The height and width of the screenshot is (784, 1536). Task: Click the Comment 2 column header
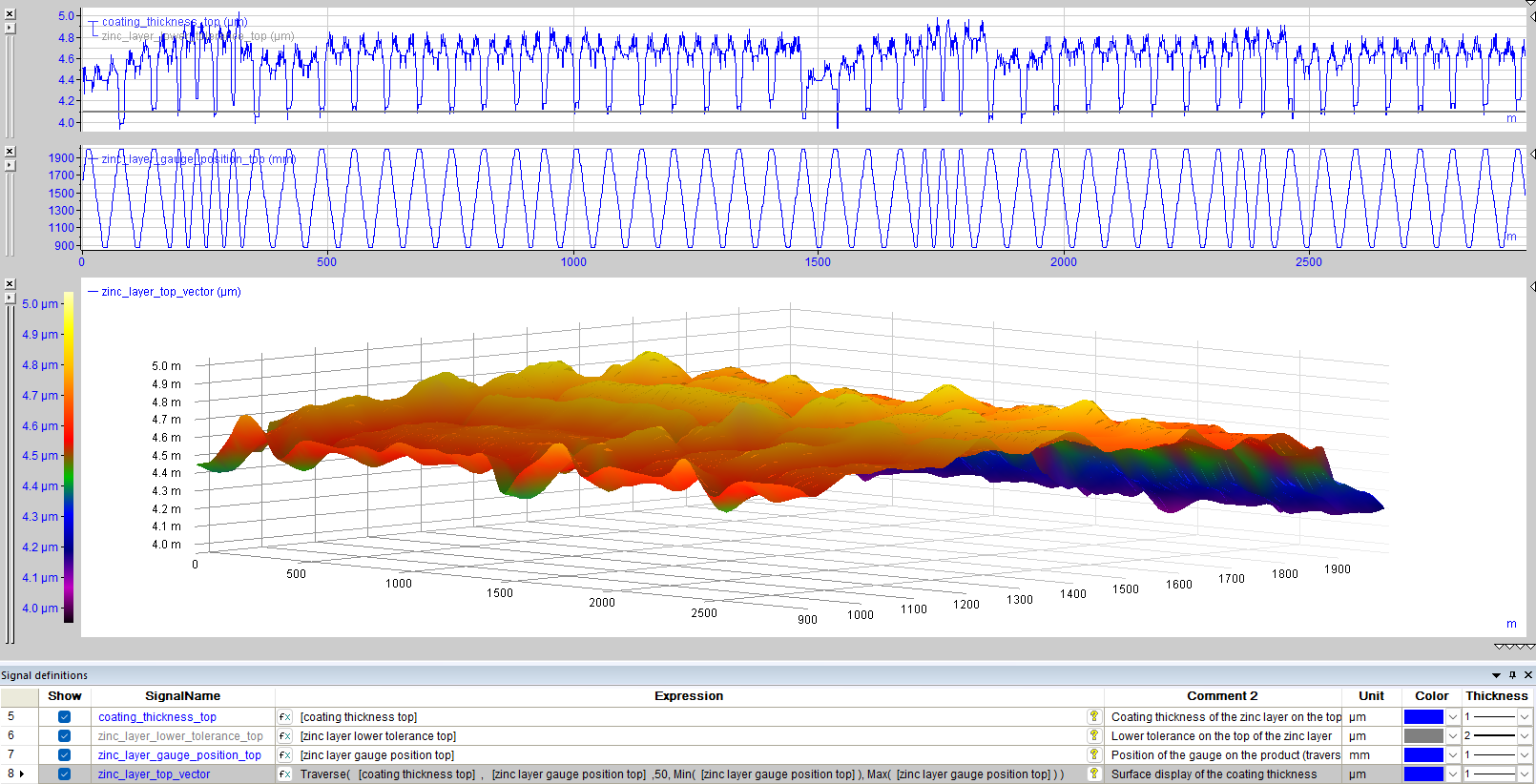point(1222,696)
